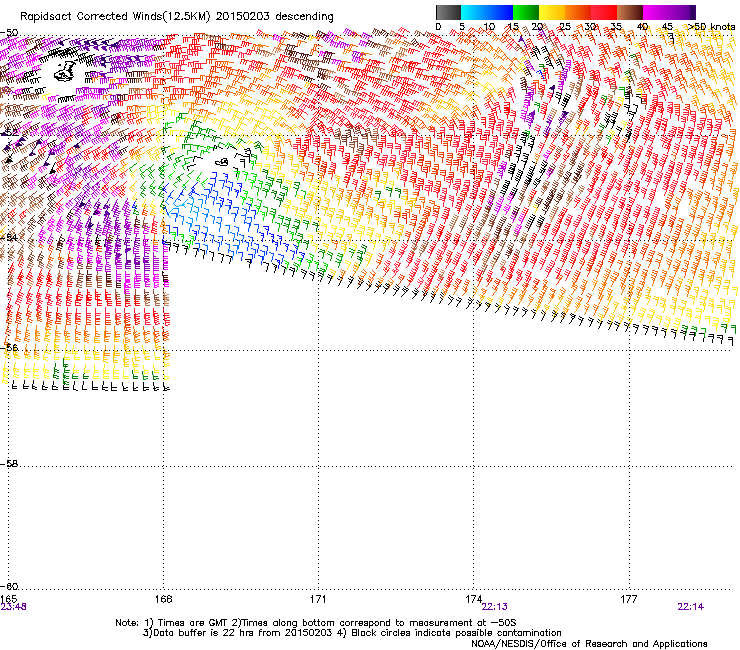Viewport: 740px width, 650px height.
Task: Click the yellow 20-25 knots legend swatch
Action: [x=552, y=12]
